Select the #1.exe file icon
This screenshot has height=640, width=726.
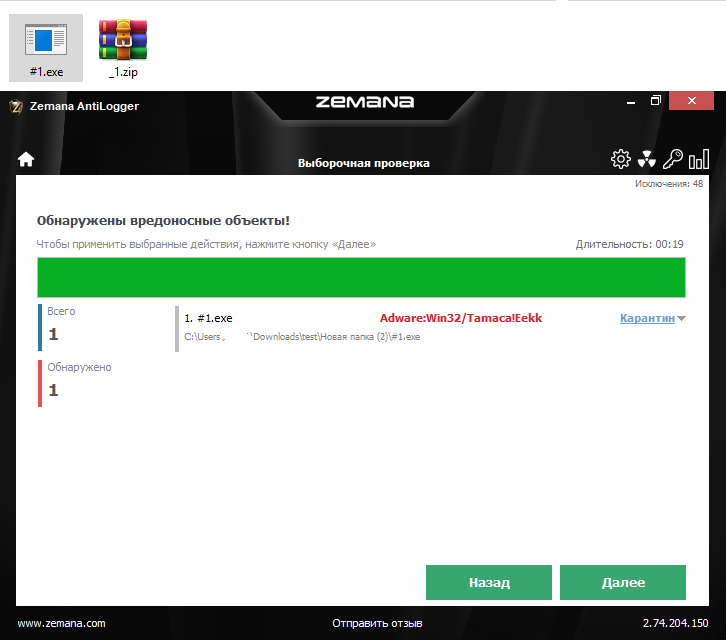click(46, 48)
